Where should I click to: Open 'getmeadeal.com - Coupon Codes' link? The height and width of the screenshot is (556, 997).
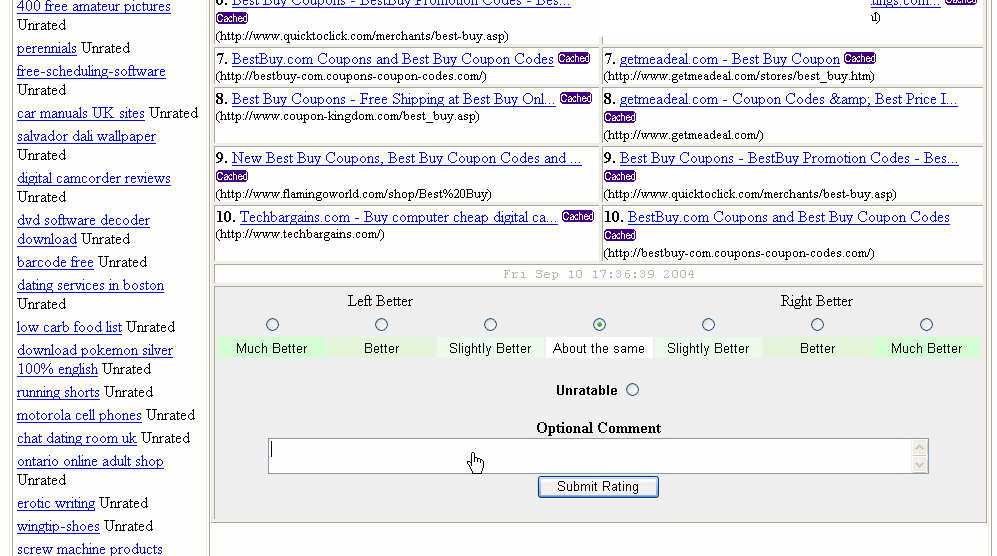tap(788, 99)
